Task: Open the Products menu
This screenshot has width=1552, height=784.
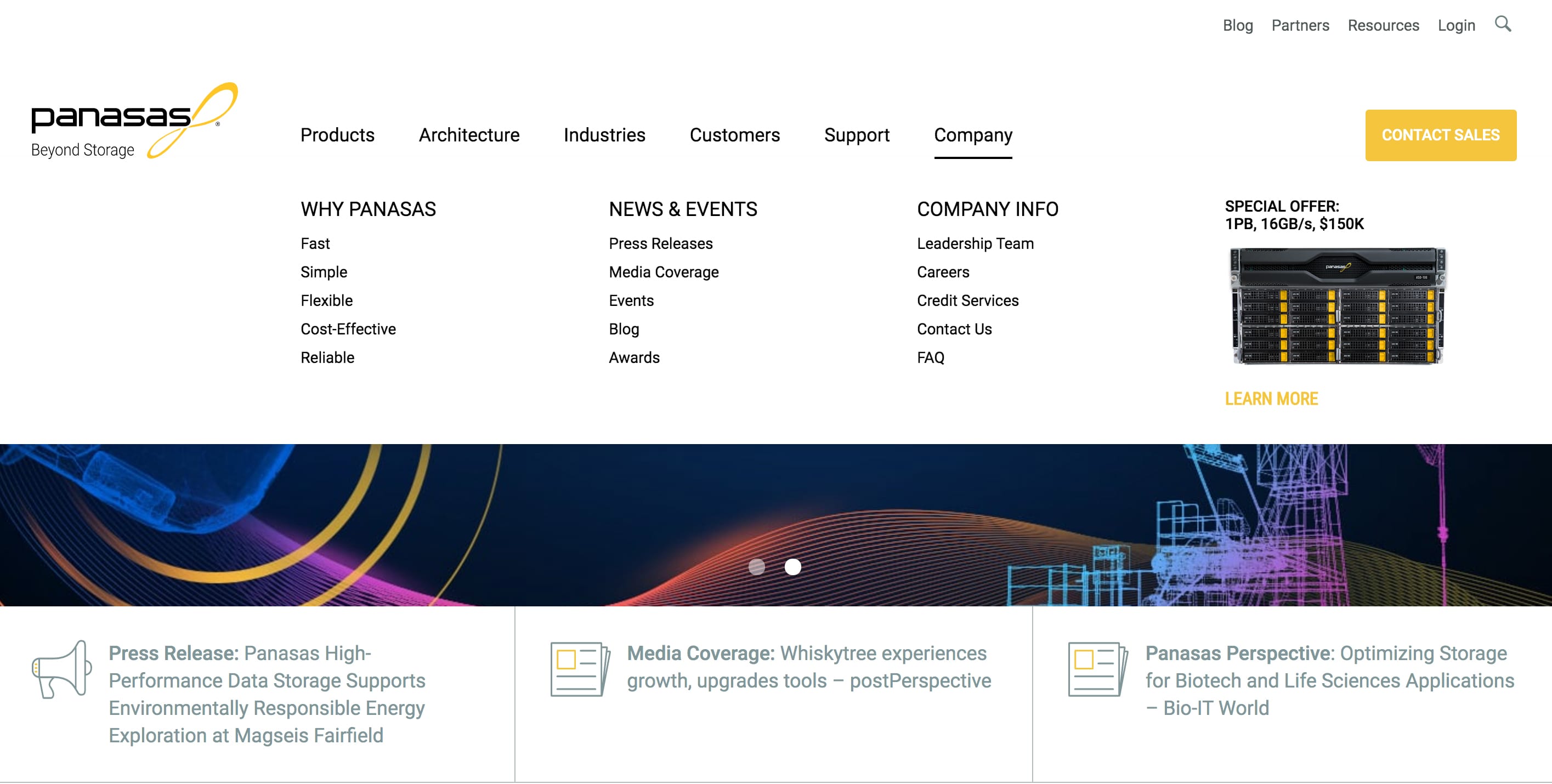Action: (337, 135)
